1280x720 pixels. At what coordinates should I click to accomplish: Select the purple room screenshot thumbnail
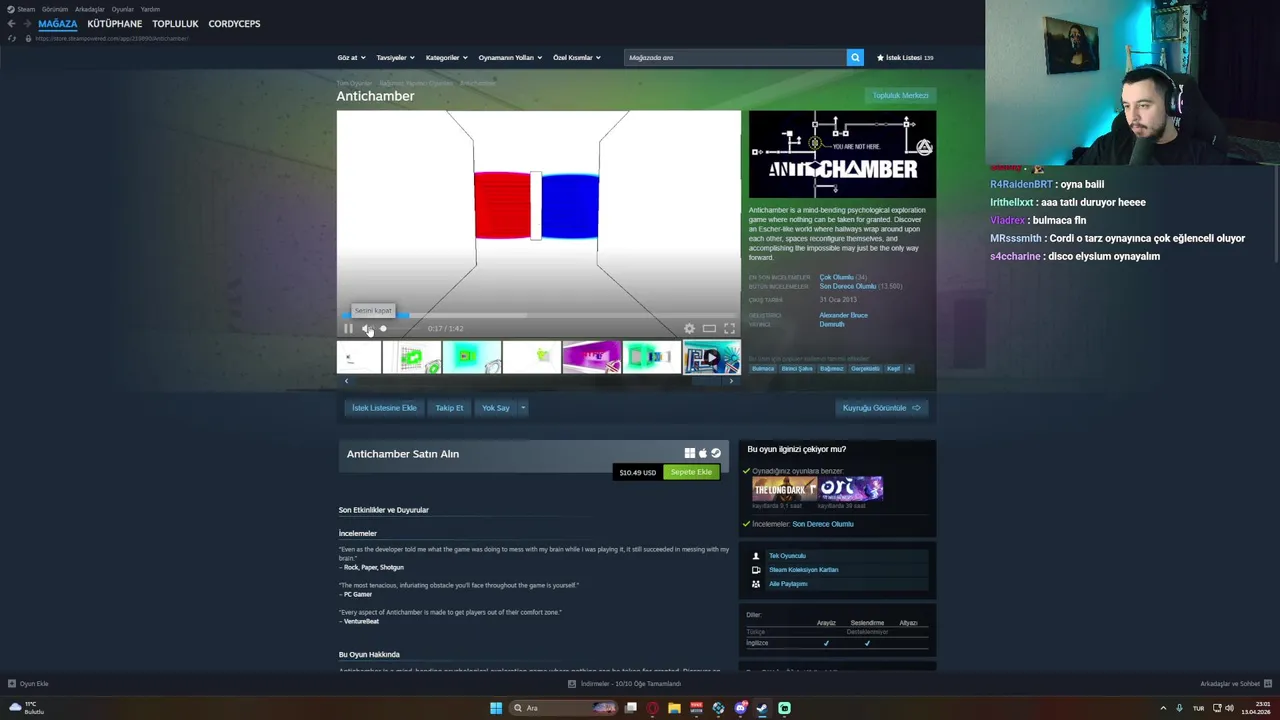[x=591, y=357]
